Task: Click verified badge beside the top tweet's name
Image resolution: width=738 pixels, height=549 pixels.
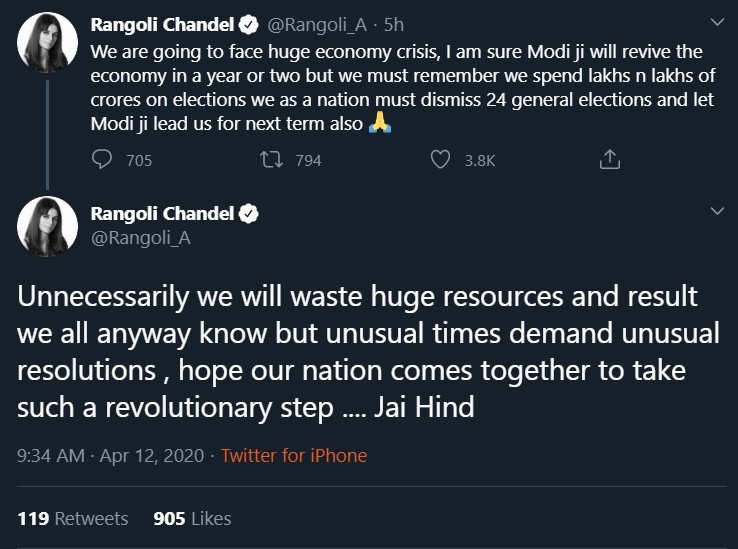Action: tap(250, 22)
